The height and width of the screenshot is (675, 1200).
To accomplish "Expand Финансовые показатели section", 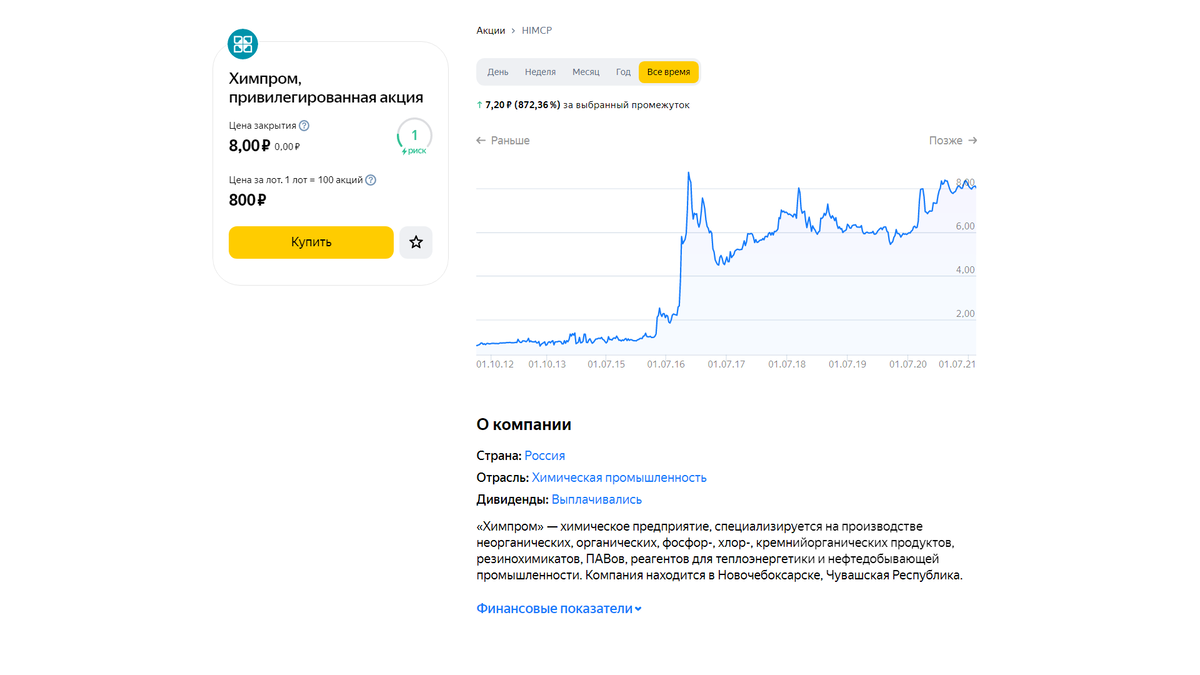I will tap(559, 608).
